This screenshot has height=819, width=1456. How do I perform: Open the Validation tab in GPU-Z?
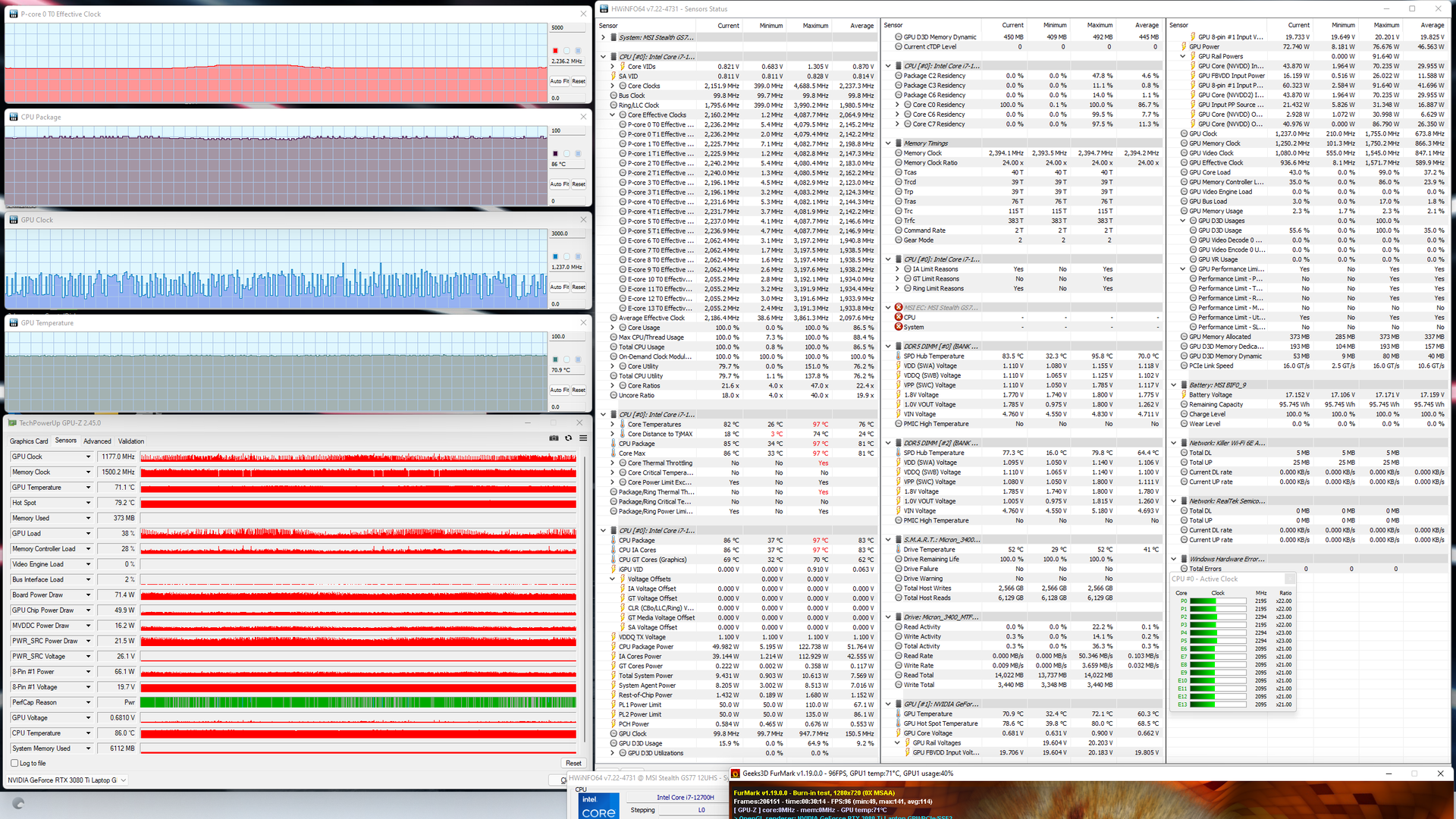click(x=130, y=441)
